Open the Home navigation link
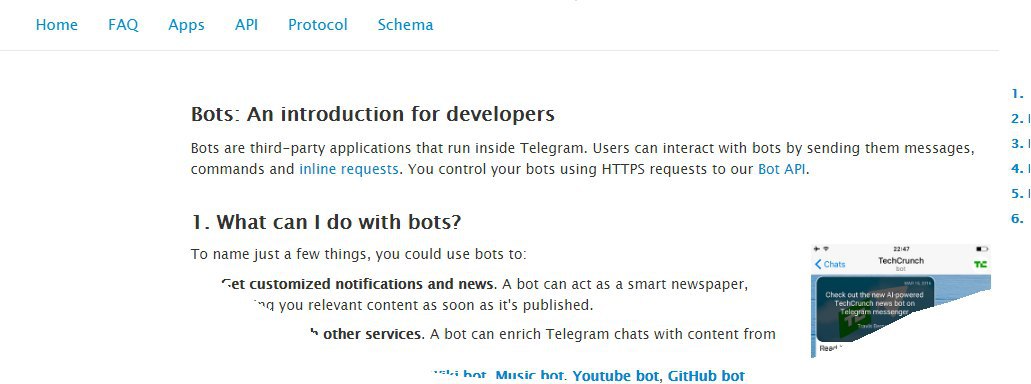 point(57,25)
